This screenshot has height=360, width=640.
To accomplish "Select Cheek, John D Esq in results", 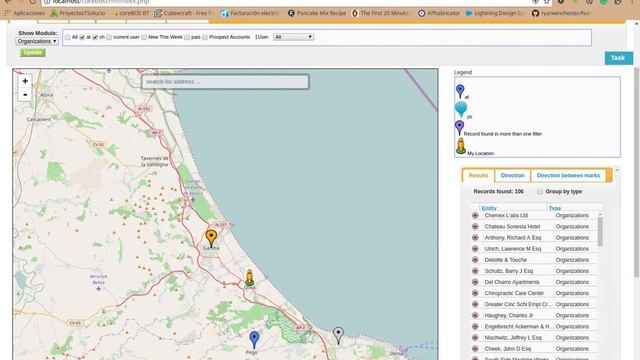I will click(x=508, y=349).
